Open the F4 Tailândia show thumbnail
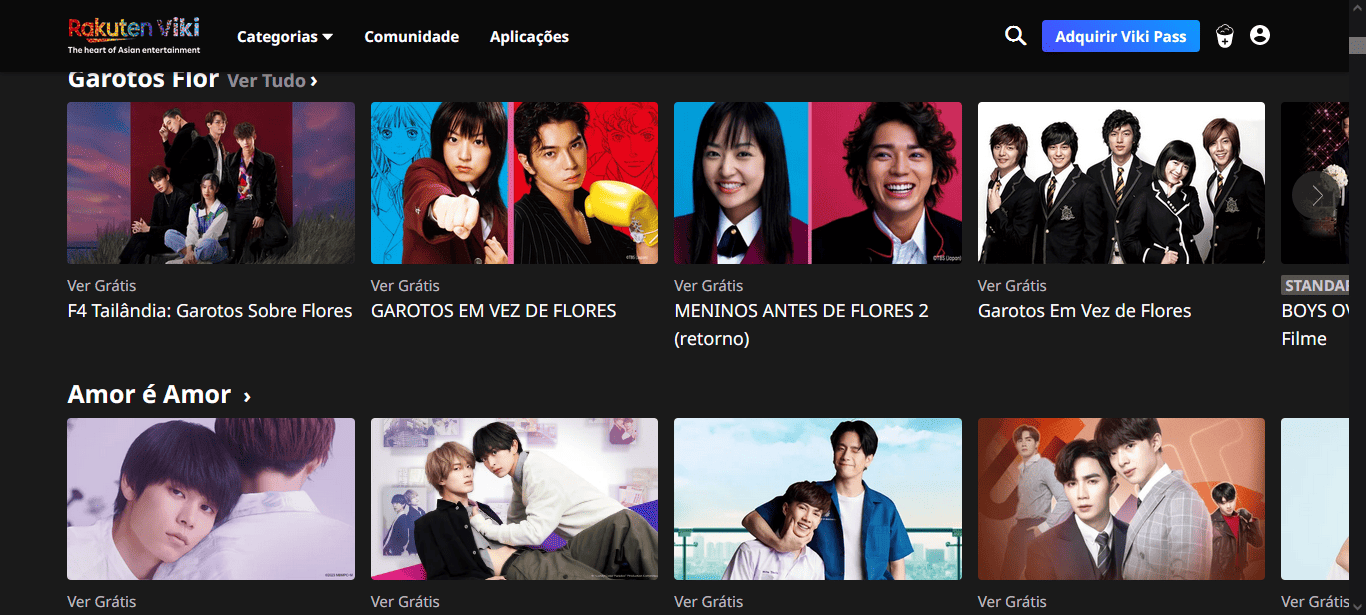 click(x=210, y=183)
